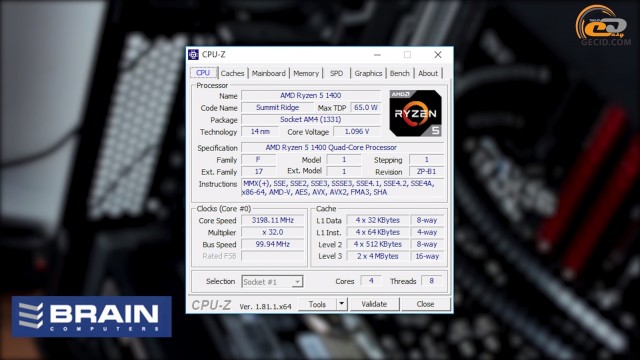Image resolution: width=640 pixels, height=360 pixels.
Task: Open the About tab
Action: point(428,73)
